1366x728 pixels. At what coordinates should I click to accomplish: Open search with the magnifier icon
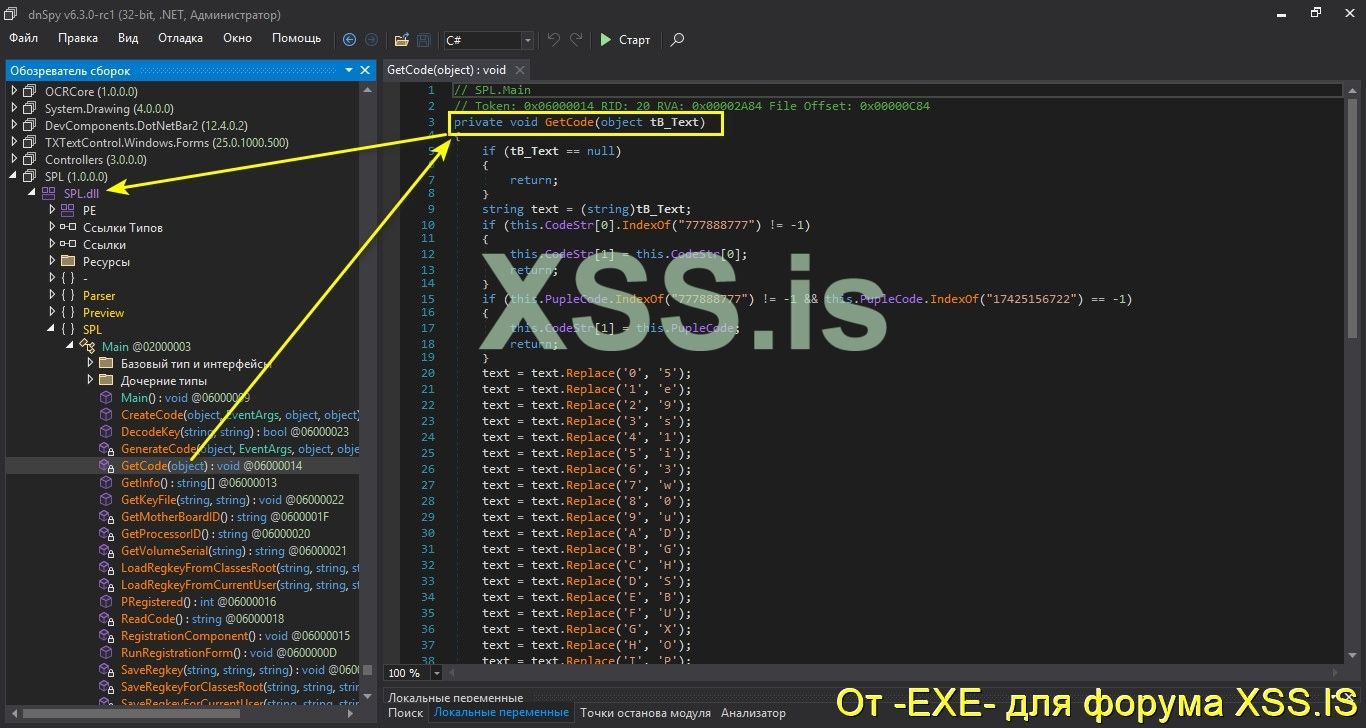677,40
